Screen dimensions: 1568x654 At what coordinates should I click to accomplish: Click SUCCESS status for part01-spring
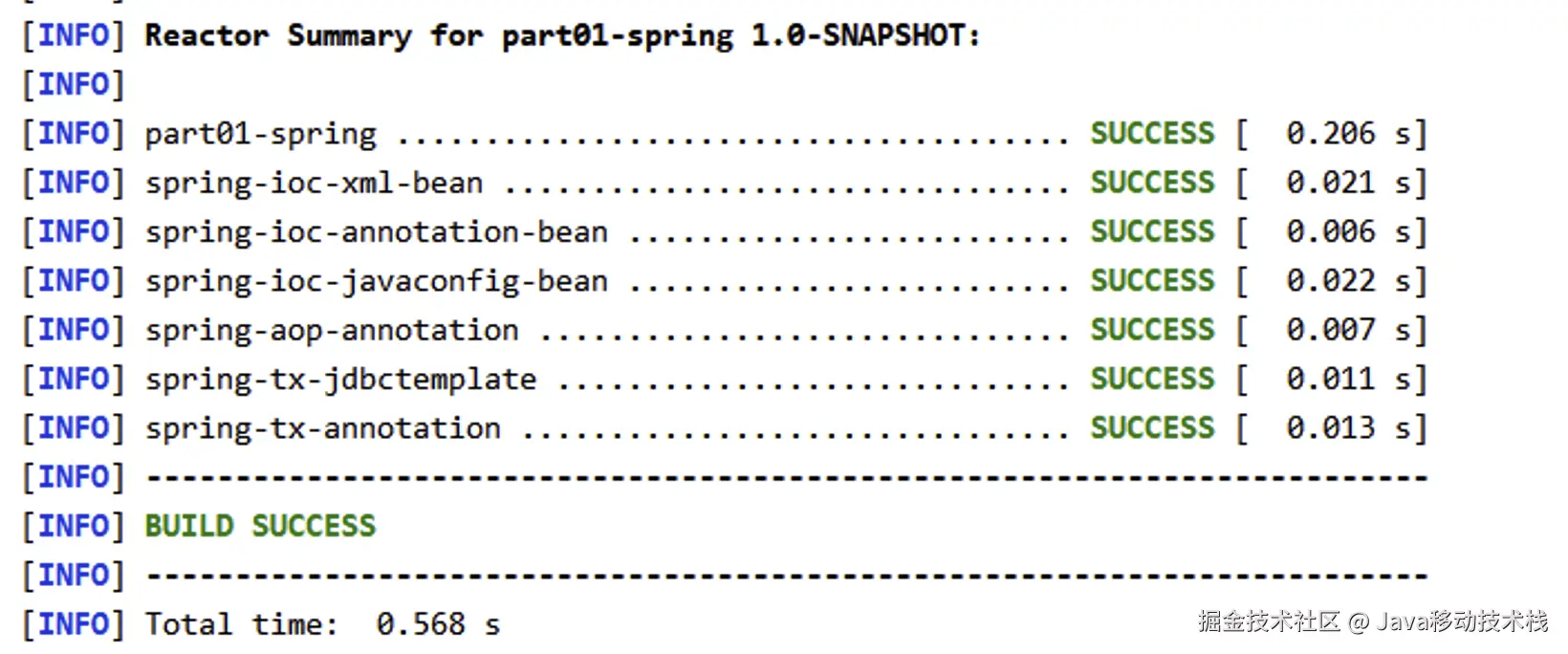[1152, 133]
